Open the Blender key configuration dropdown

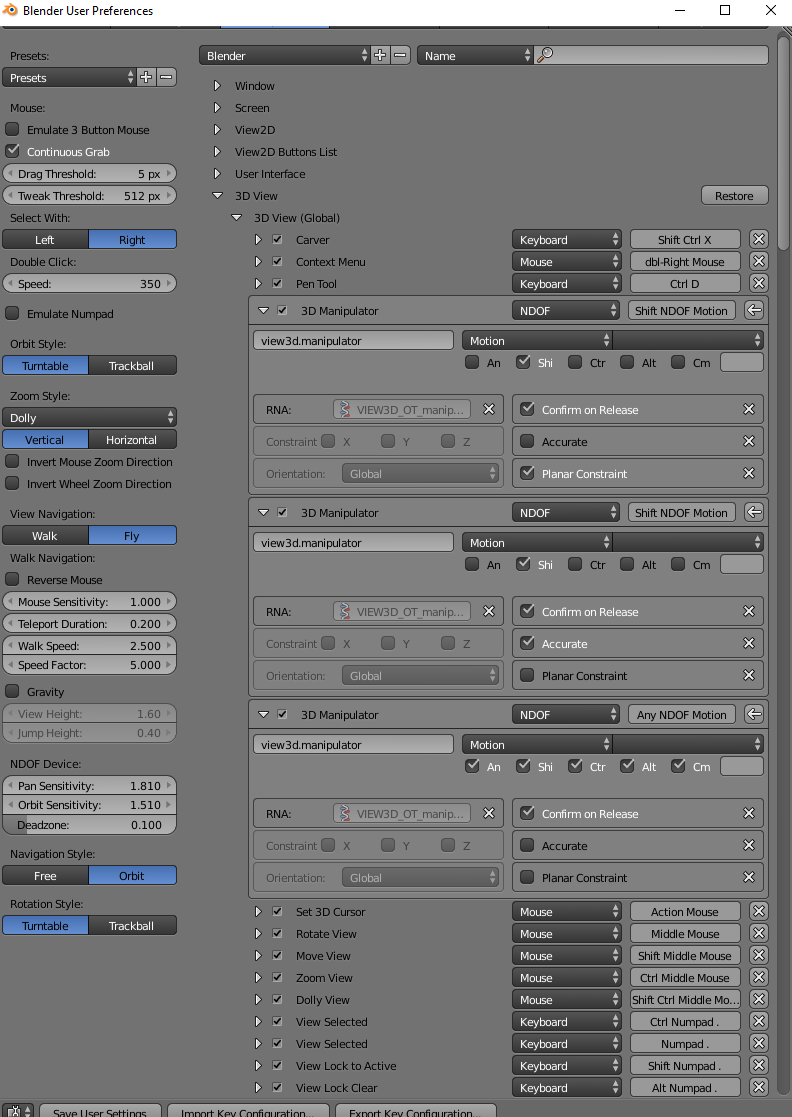click(285, 56)
